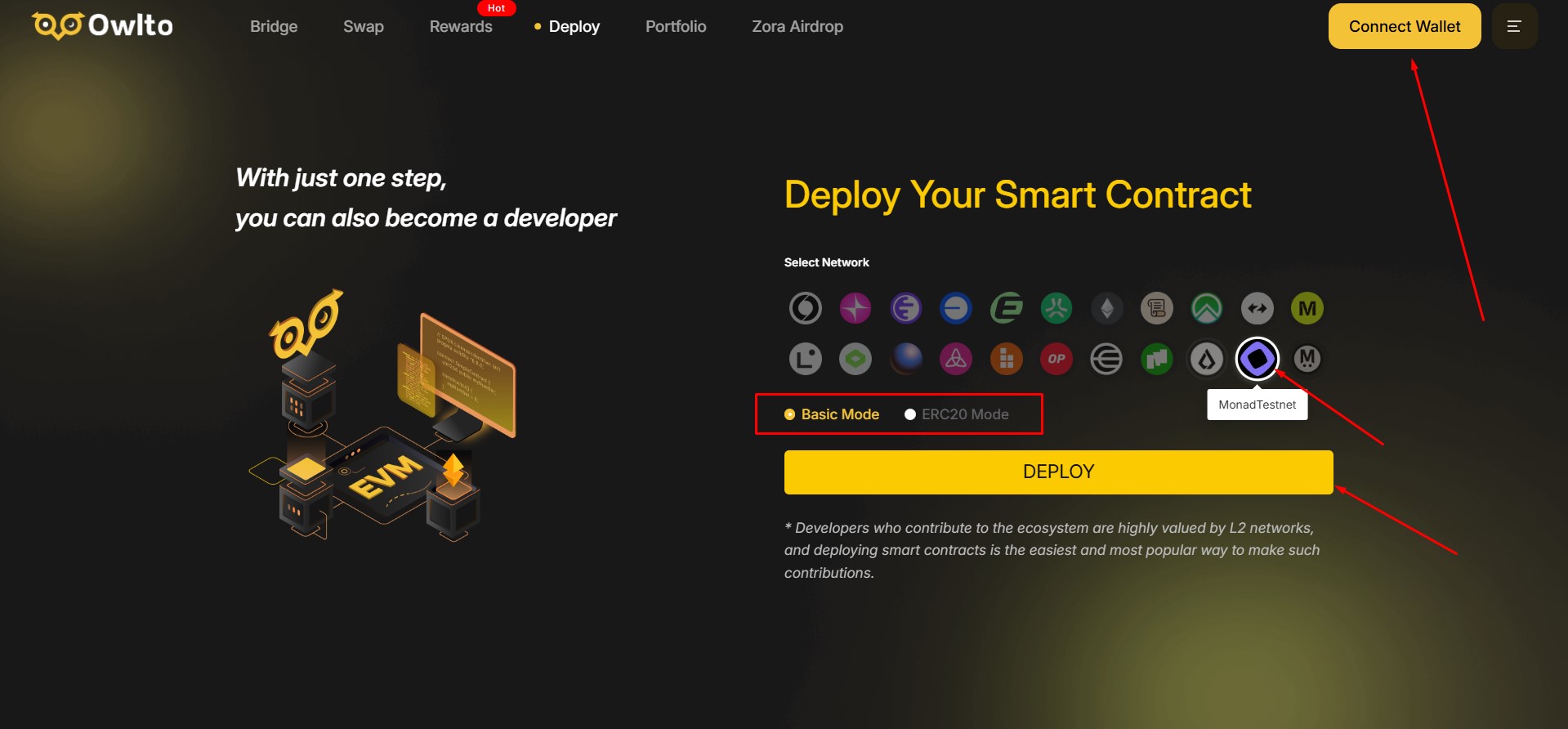Open the hamburger menu

tap(1514, 26)
